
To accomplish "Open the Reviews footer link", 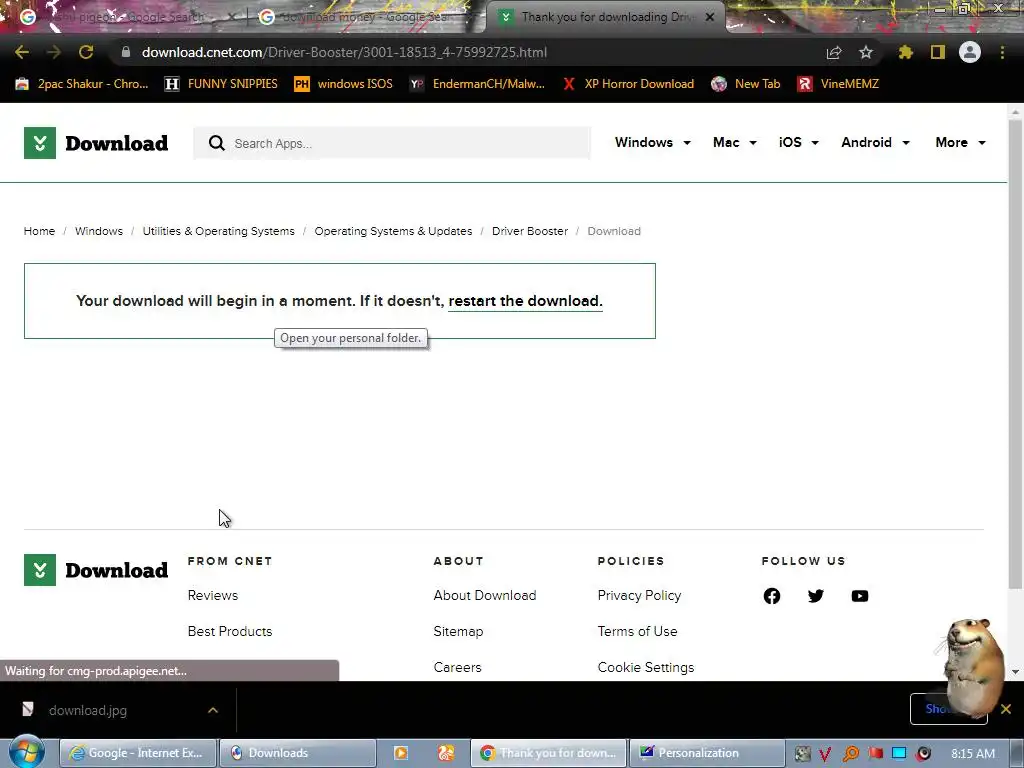I will click(x=213, y=596).
